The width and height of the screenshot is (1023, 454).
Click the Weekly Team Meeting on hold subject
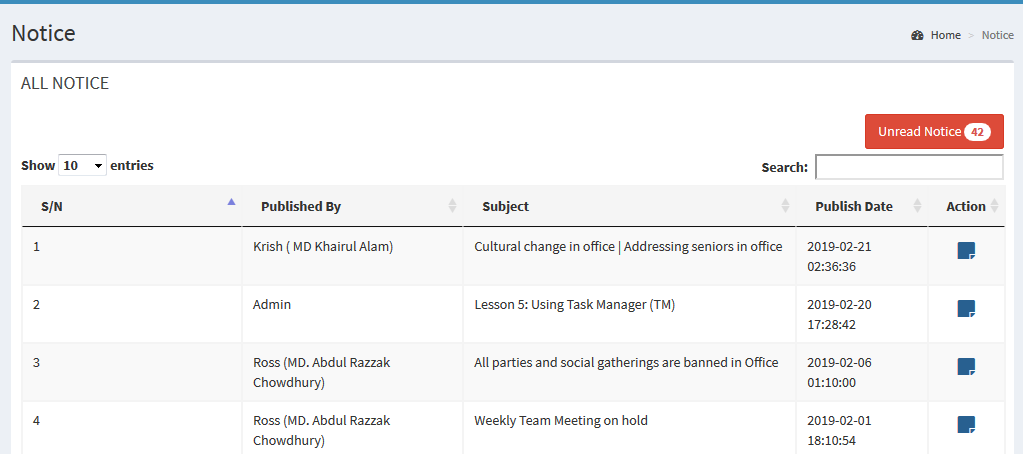click(560, 421)
